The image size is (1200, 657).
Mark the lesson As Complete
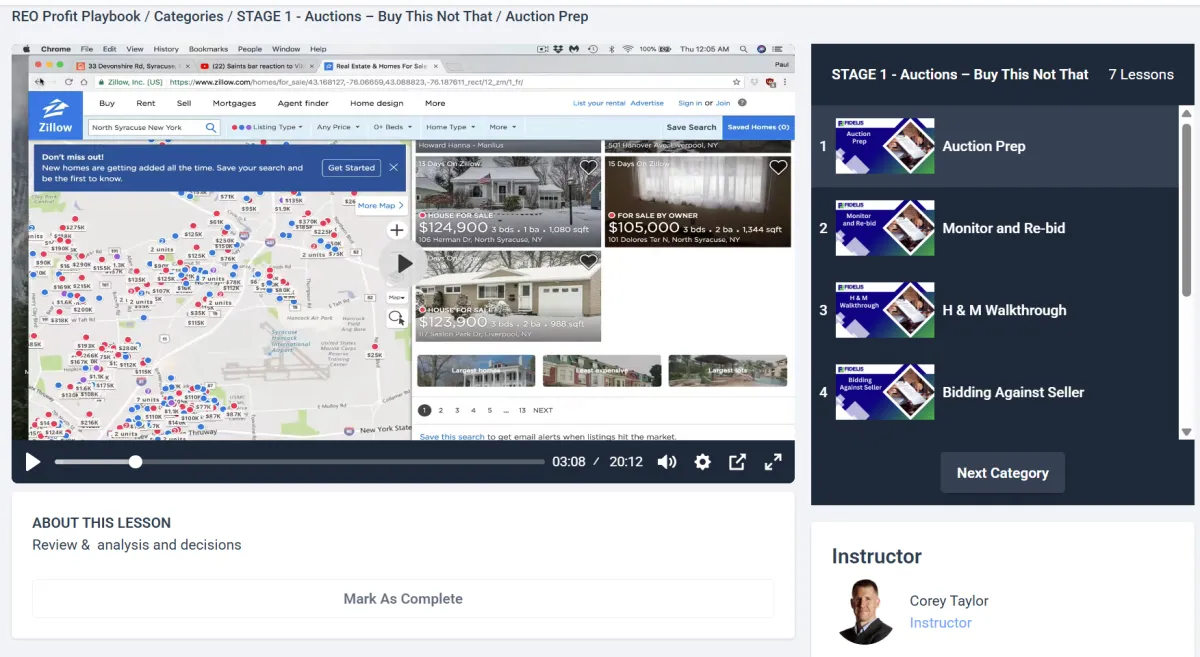point(403,599)
